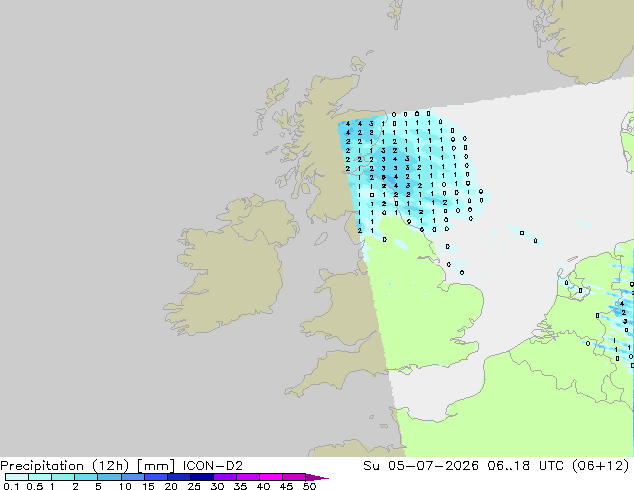
Task: Select the 20–25 mm legend color
Action: [x=179, y=477]
